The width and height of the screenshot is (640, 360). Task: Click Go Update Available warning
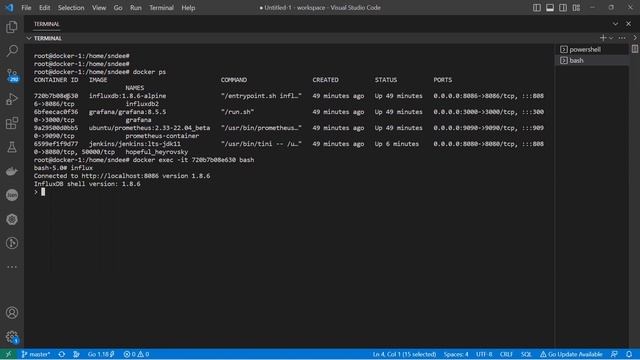point(571,354)
